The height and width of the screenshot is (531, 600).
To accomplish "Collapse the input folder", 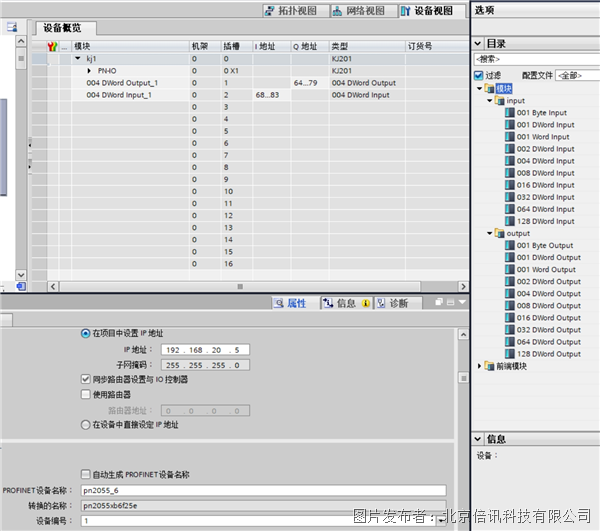I will click(489, 101).
